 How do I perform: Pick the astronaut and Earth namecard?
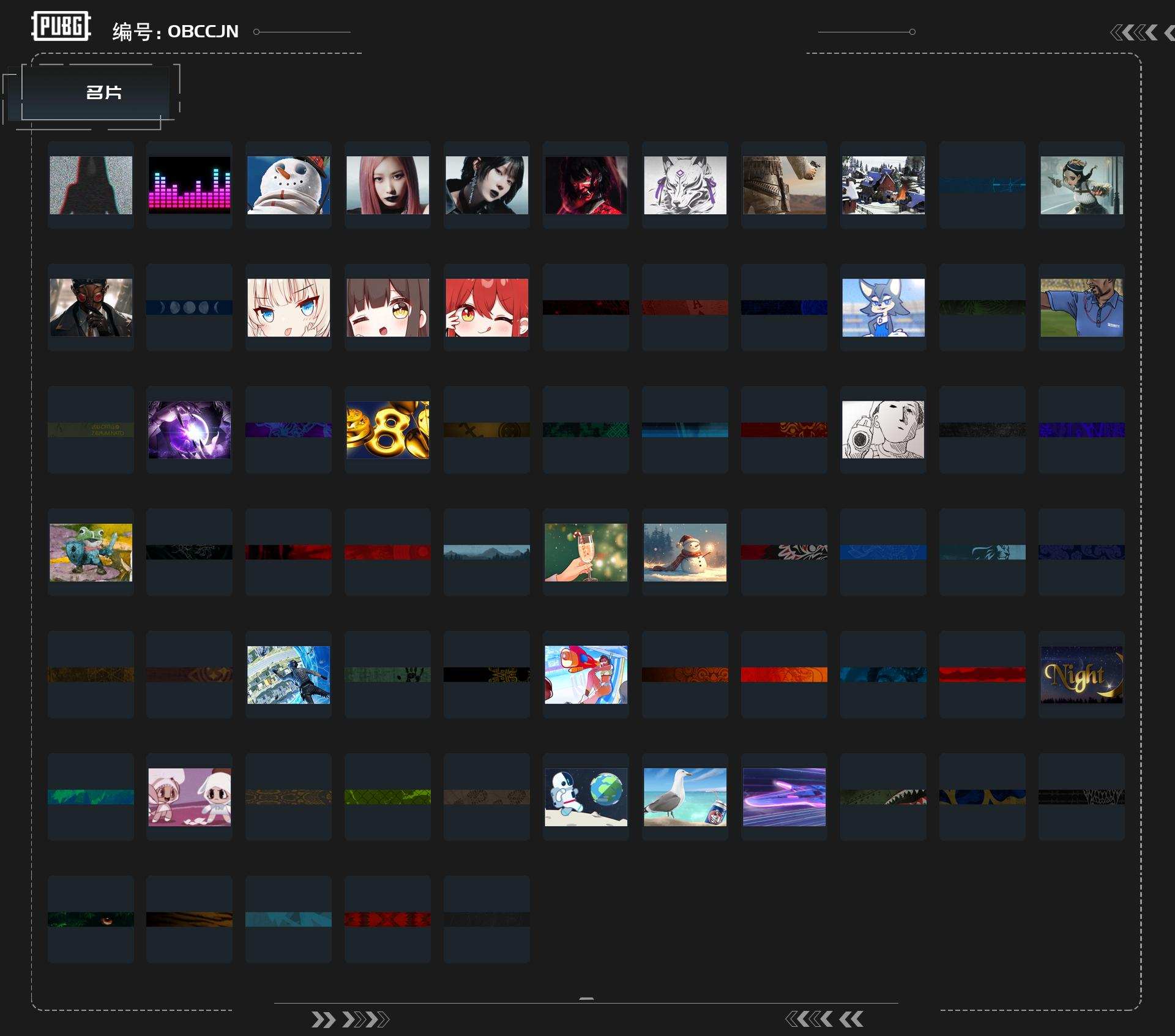point(586,797)
